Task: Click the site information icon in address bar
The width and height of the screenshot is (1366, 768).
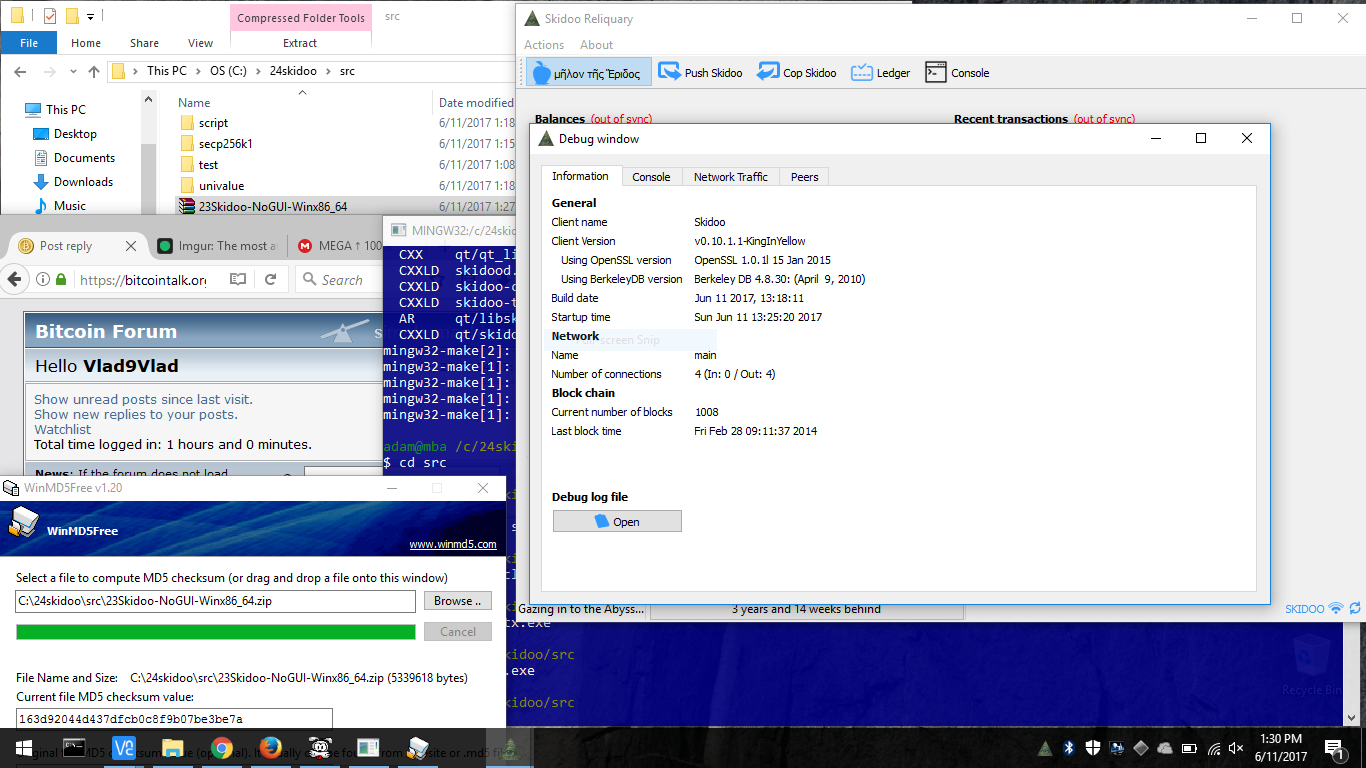Action: tap(42, 280)
